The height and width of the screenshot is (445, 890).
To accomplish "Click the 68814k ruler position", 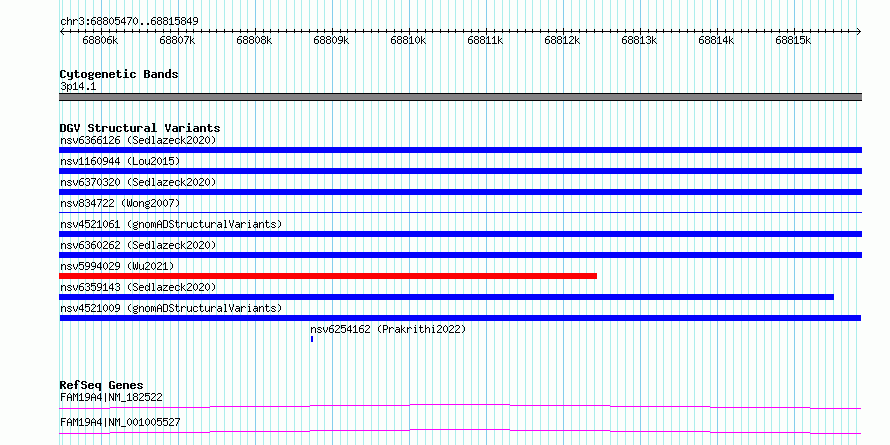I will [x=716, y=41].
